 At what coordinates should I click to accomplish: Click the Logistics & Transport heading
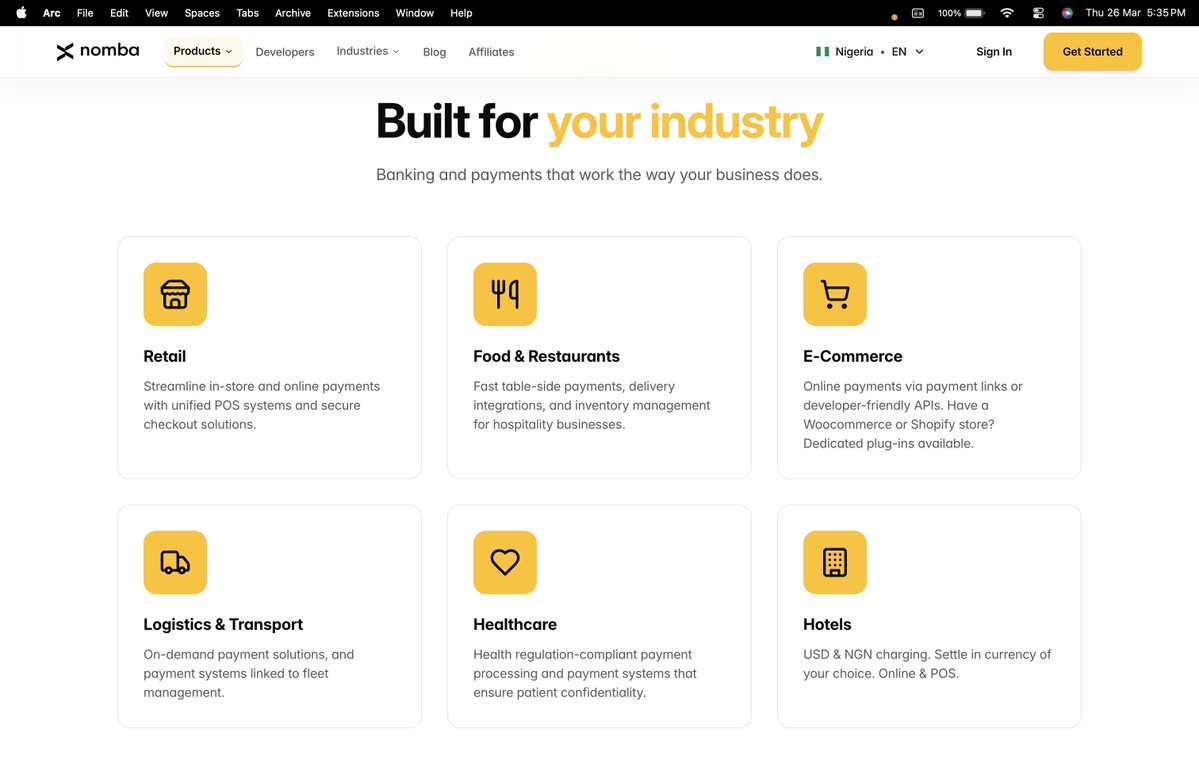(223, 625)
